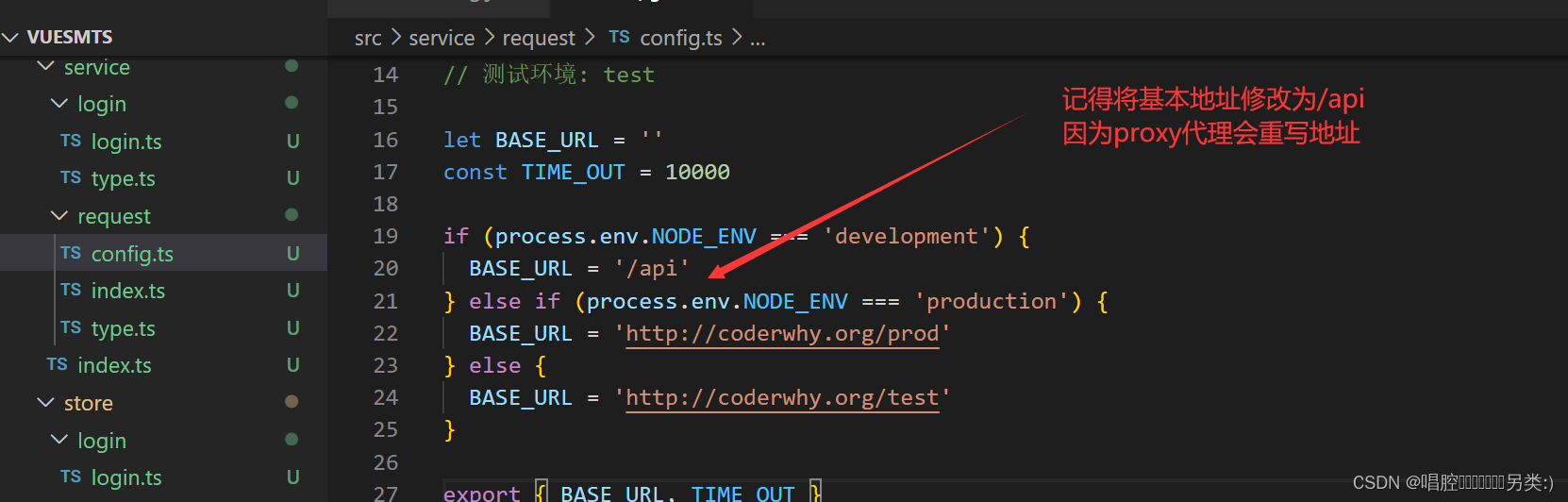
Task: Click the src breadcrumb segment
Action: click(368, 38)
